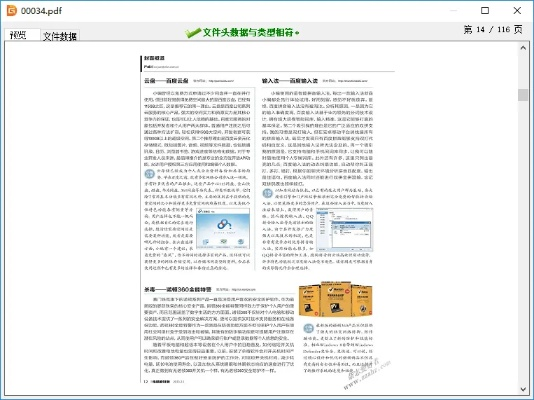Click the round blue comment icon below Norton boxes
Screen dimensions: 534x400
[x=309, y=329]
